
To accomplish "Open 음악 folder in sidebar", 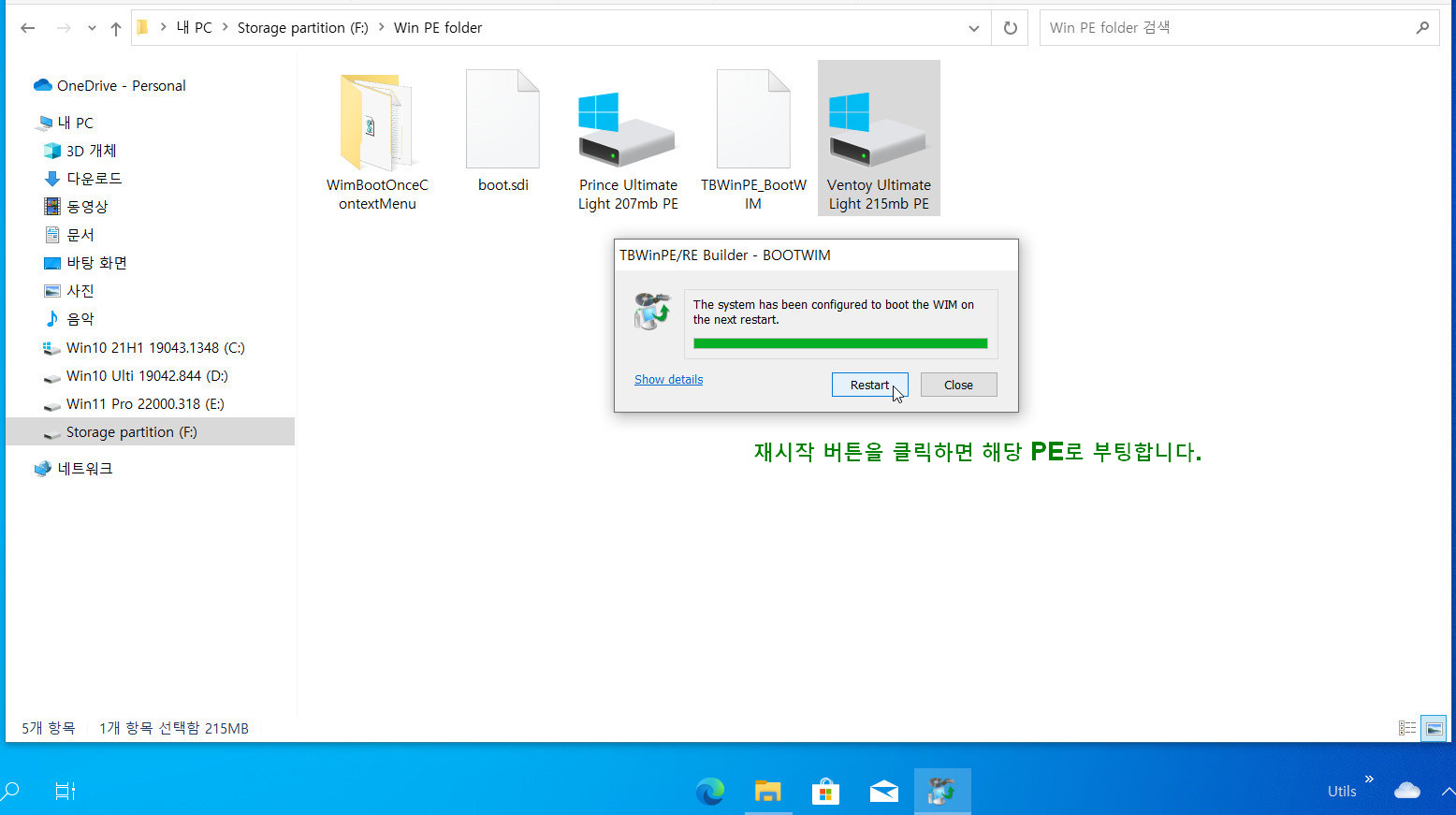I will pos(69,319).
